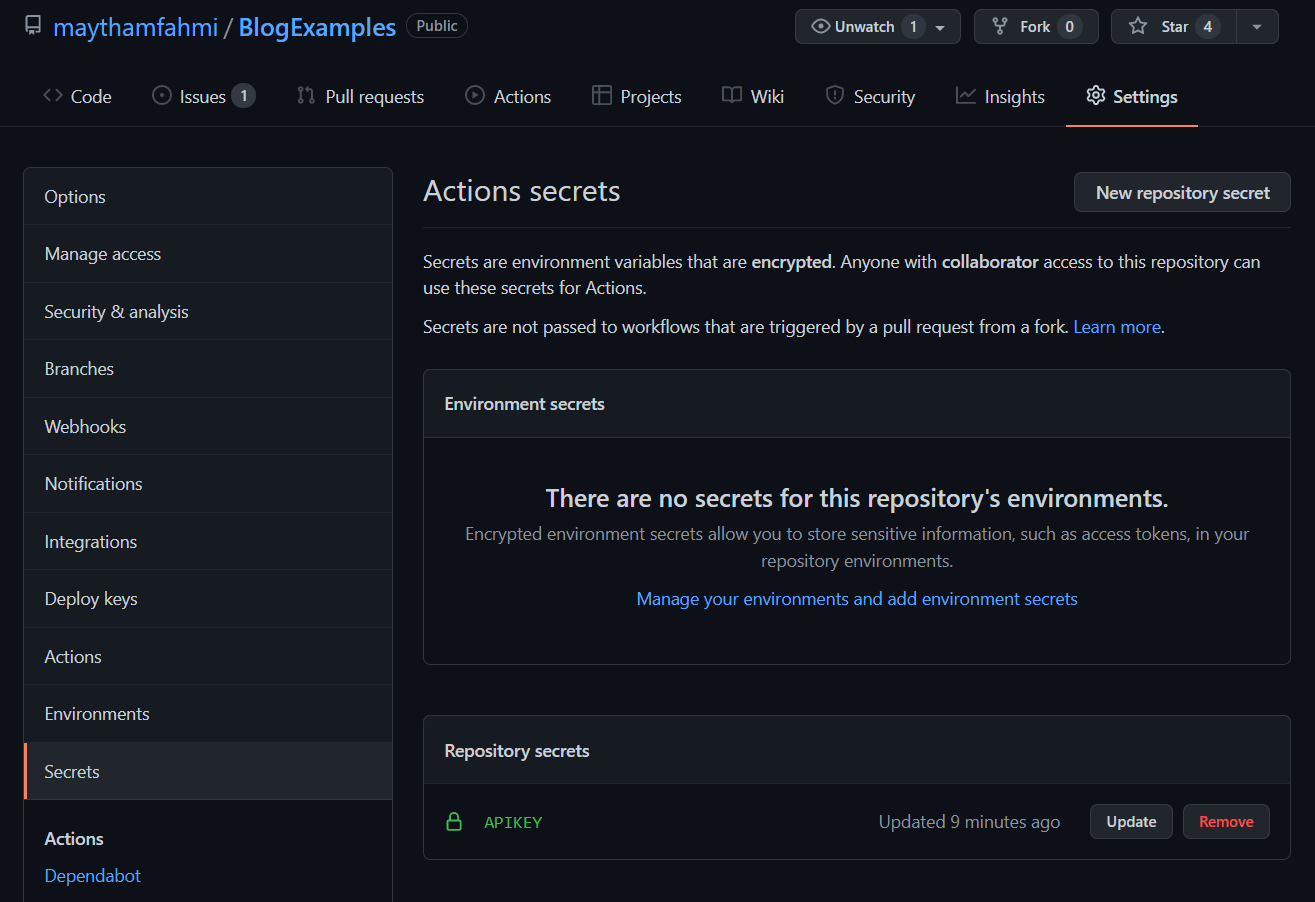Screen dimensions: 1315x902
Task: Click the Issues count badge showing 1
Action: click(243, 96)
